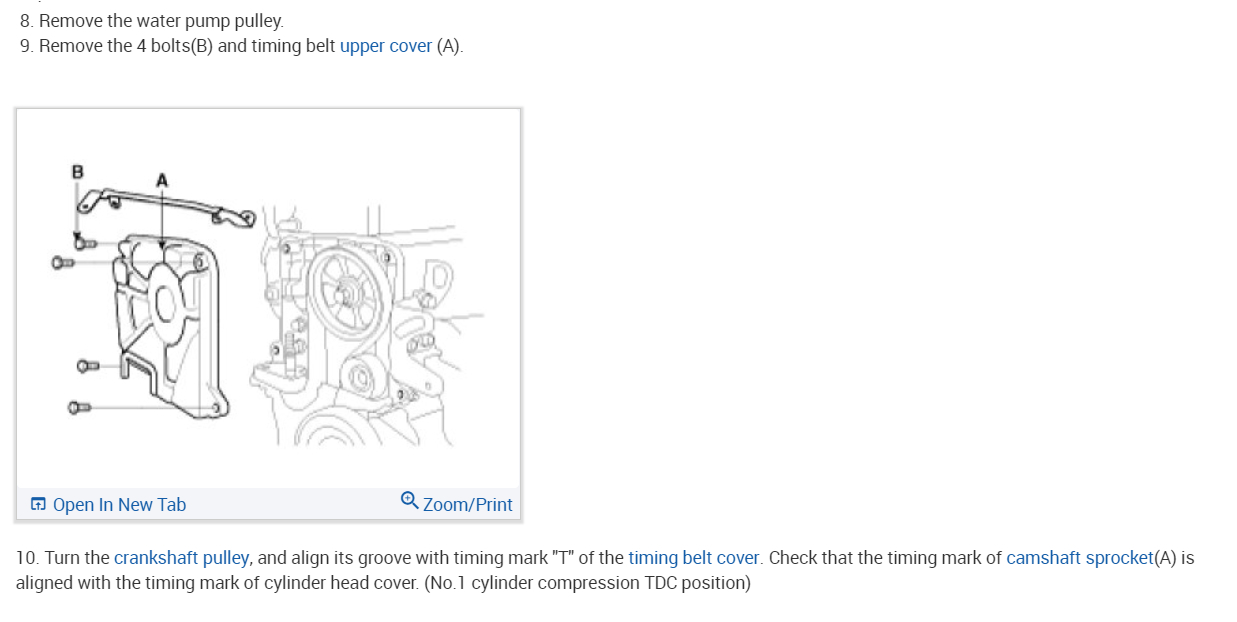Click the "Open In New Tab" text
The width and height of the screenshot is (1237, 622).
pos(119,505)
